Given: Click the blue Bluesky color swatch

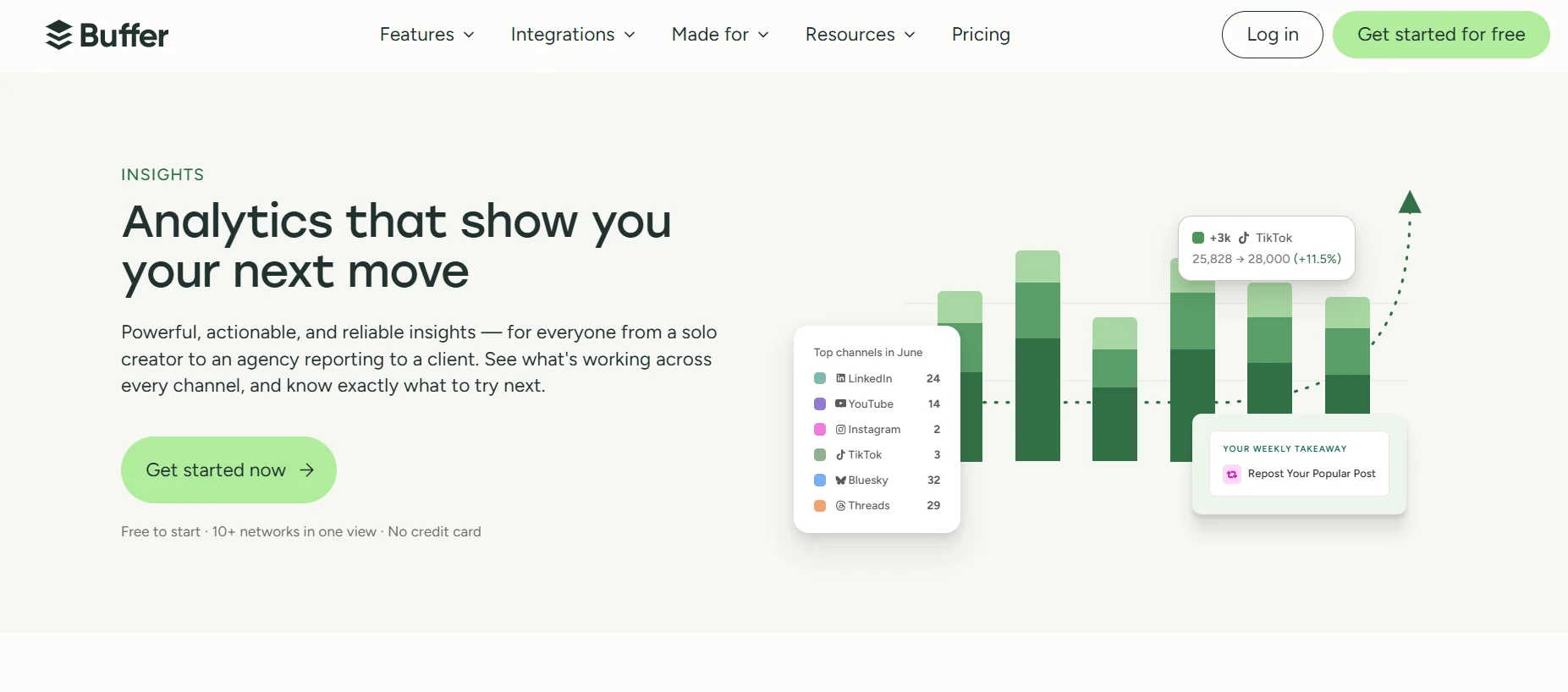Looking at the screenshot, I should [820, 480].
